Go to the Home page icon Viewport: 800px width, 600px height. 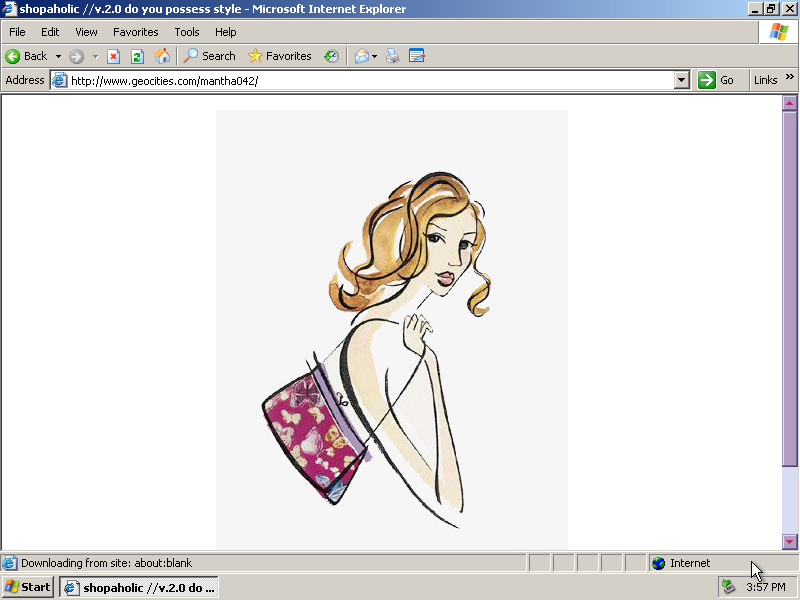(x=162, y=56)
